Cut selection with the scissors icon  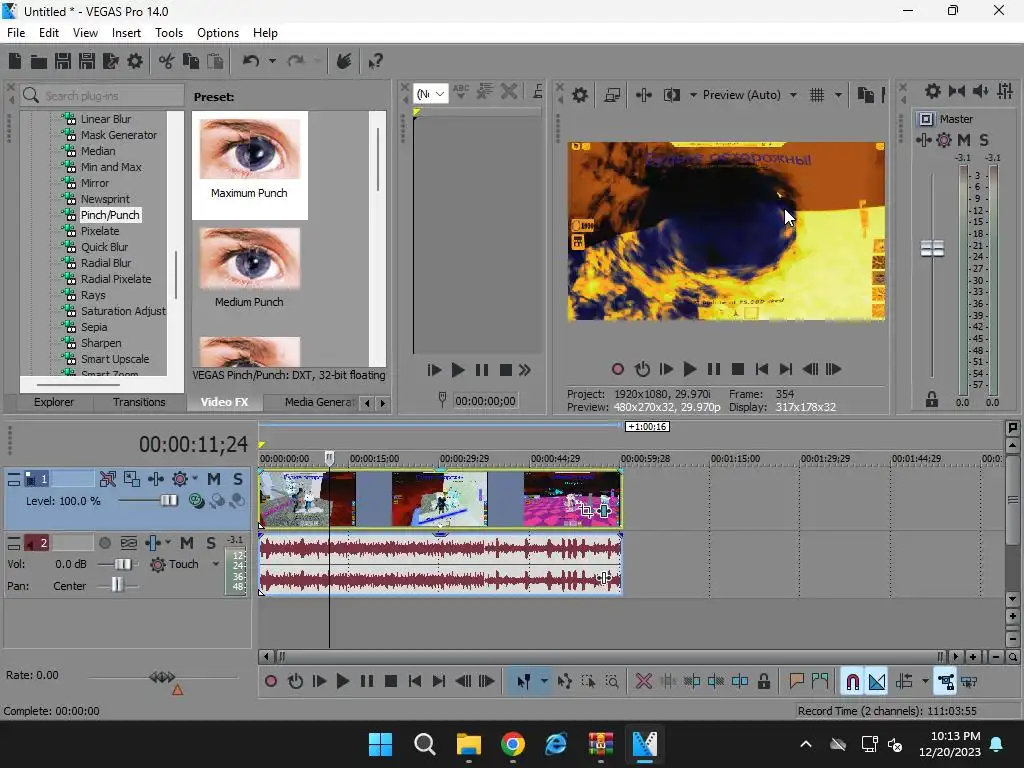[x=167, y=61]
